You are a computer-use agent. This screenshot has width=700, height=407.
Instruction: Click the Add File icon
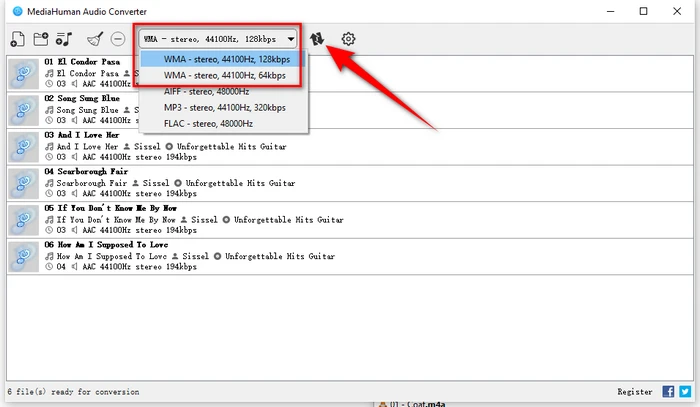[x=17, y=40]
